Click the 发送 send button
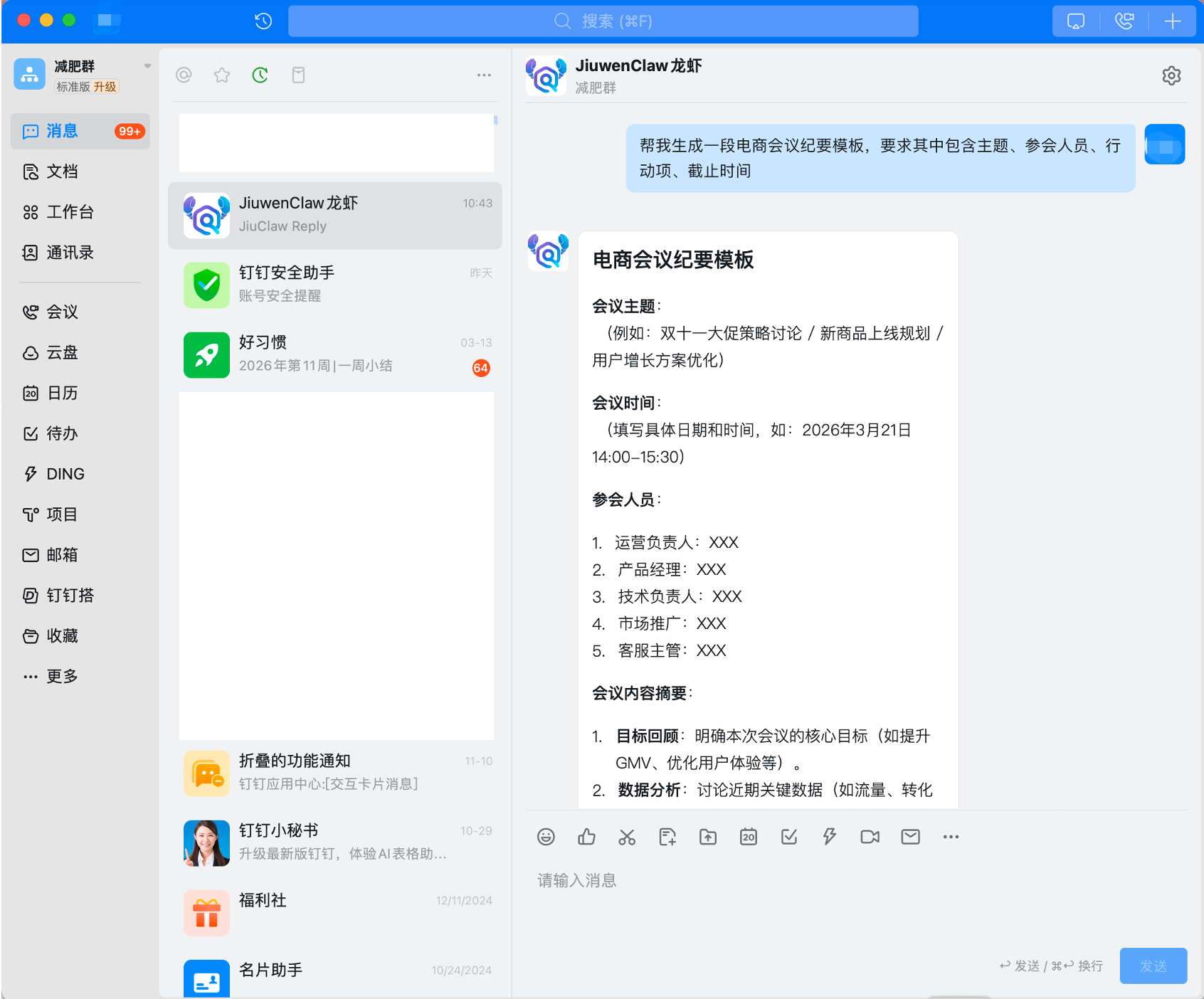The width and height of the screenshot is (1204, 999). click(x=1153, y=966)
